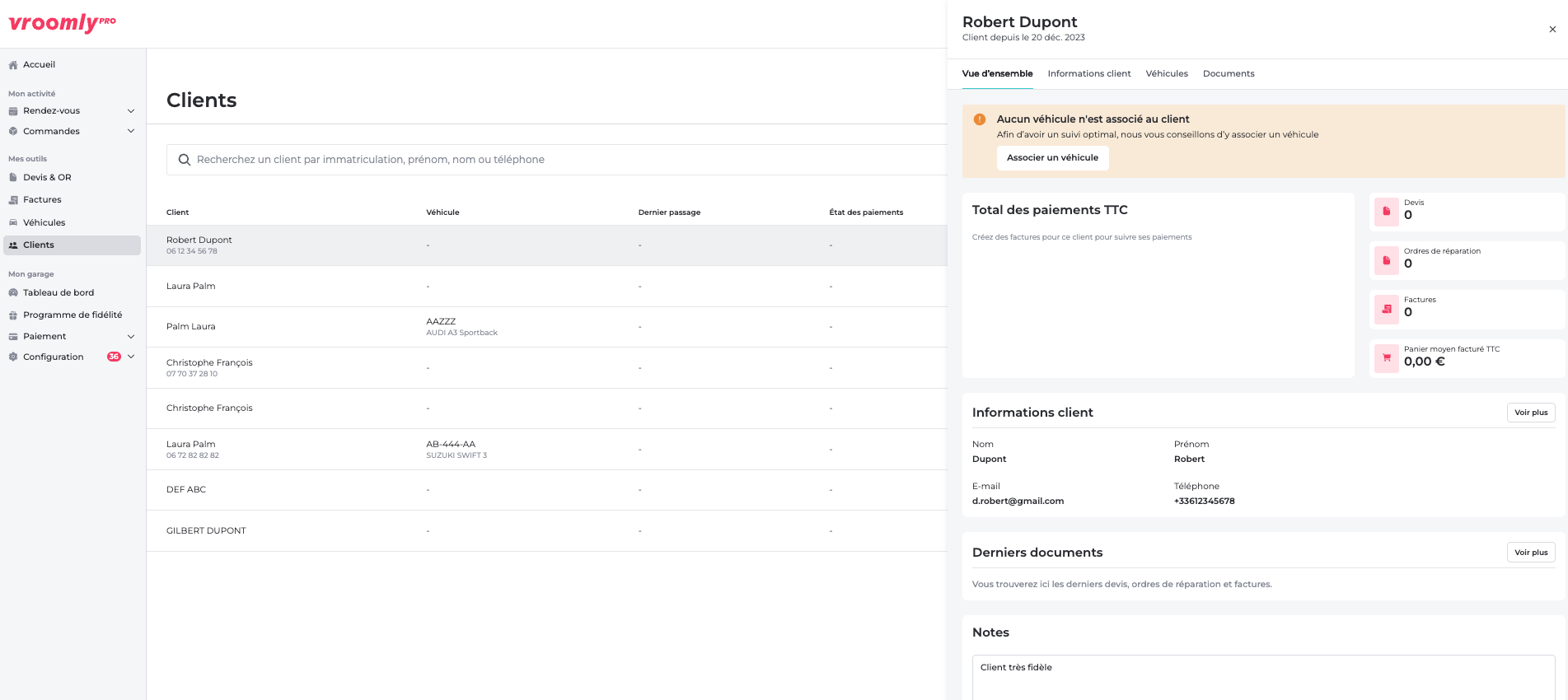
Task: Open the Documents tab
Action: (x=1228, y=74)
